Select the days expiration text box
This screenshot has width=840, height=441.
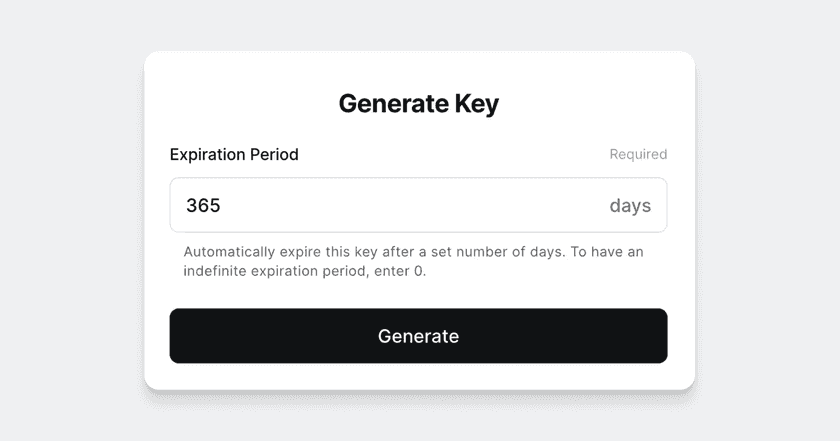pyautogui.click(x=400, y=206)
